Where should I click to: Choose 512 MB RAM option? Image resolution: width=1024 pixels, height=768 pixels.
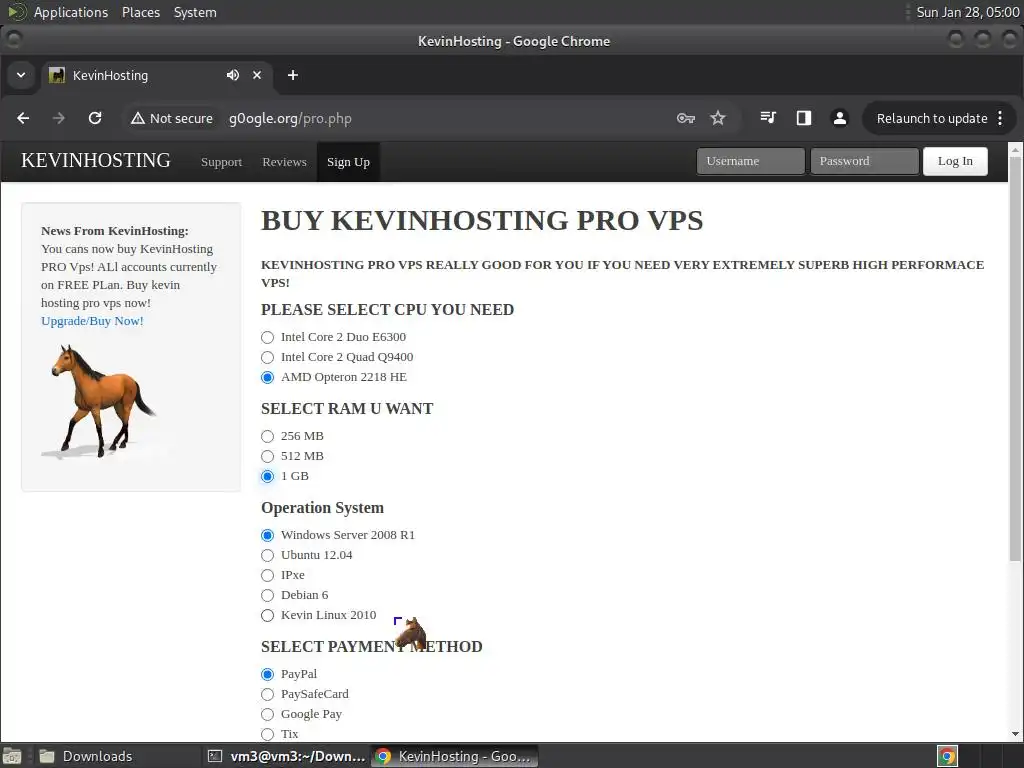[267, 456]
